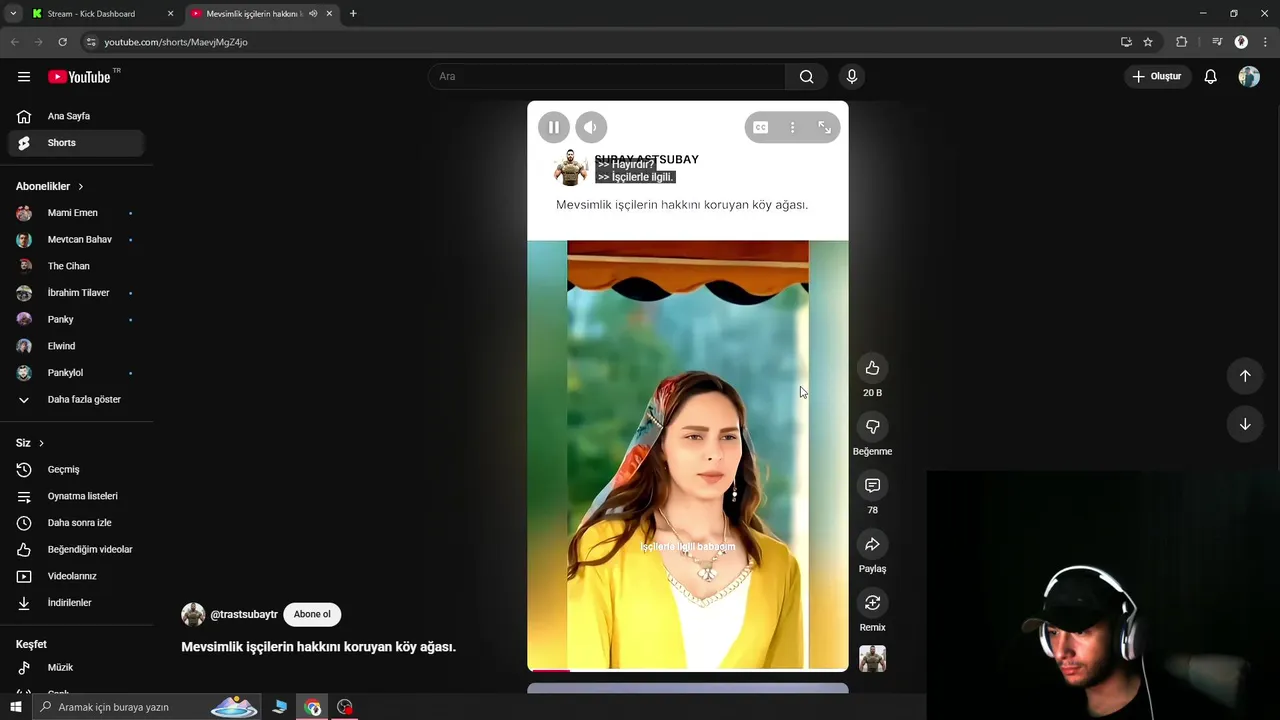Open the YouTube hamburger guide menu
This screenshot has height=720, width=1280.
[24, 77]
